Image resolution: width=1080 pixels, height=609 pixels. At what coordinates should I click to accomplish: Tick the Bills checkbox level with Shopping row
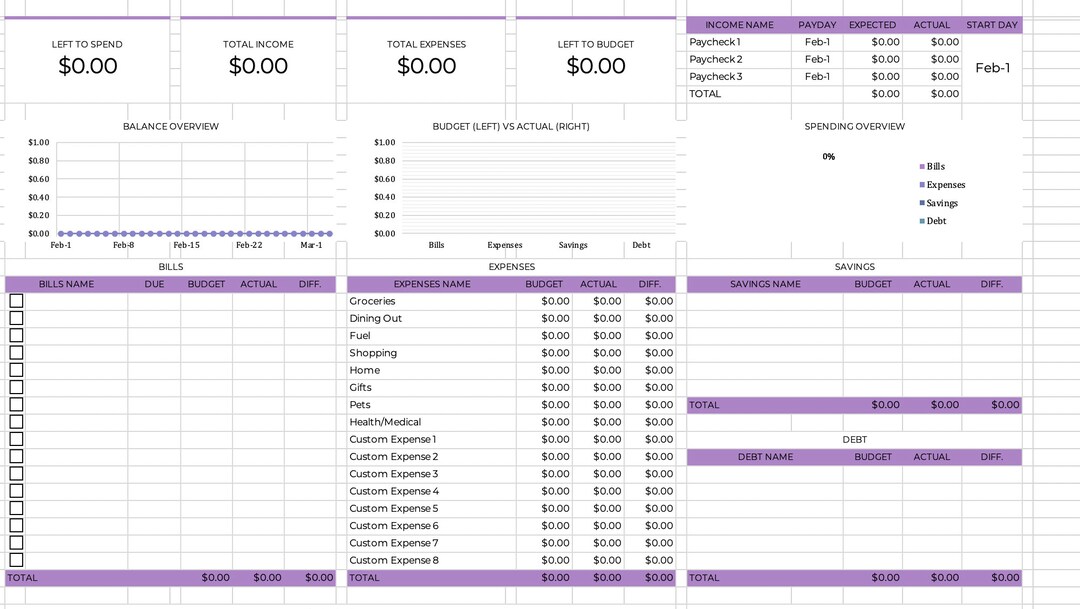17,353
